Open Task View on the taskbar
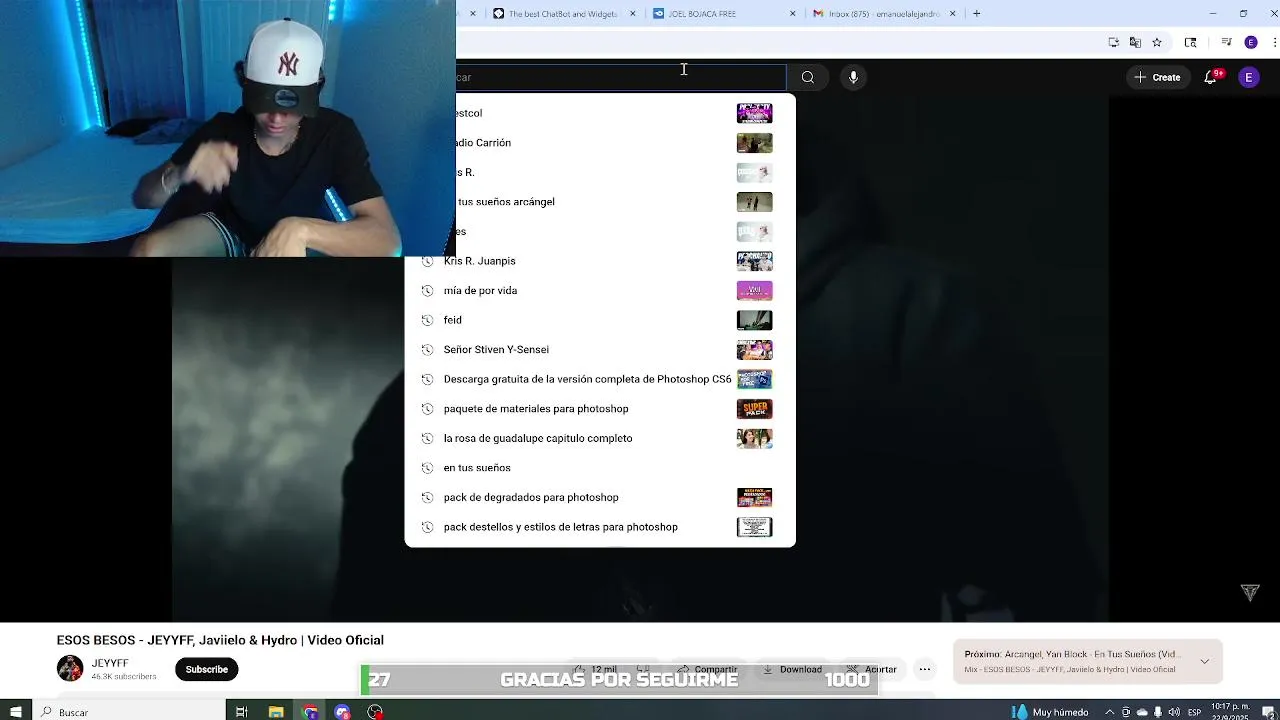This screenshot has height=720, width=1280. point(241,712)
